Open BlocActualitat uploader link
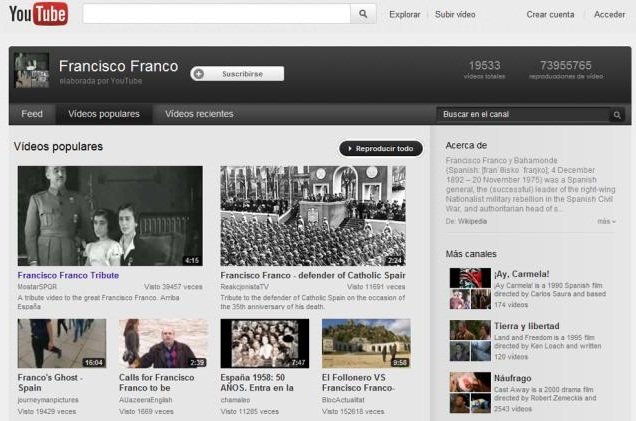The width and height of the screenshot is (636, 421). (343, 400)
